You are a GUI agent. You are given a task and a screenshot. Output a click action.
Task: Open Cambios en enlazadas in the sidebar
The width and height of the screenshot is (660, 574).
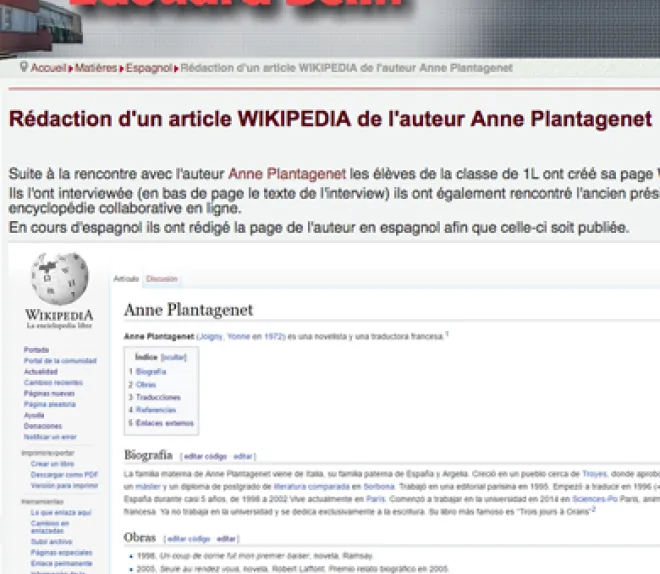[50, 527]
